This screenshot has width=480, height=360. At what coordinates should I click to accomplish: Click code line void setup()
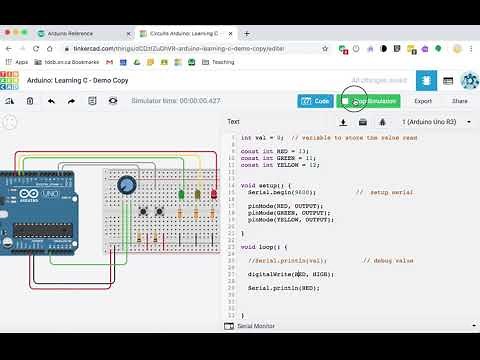click(x=266, y=185)
